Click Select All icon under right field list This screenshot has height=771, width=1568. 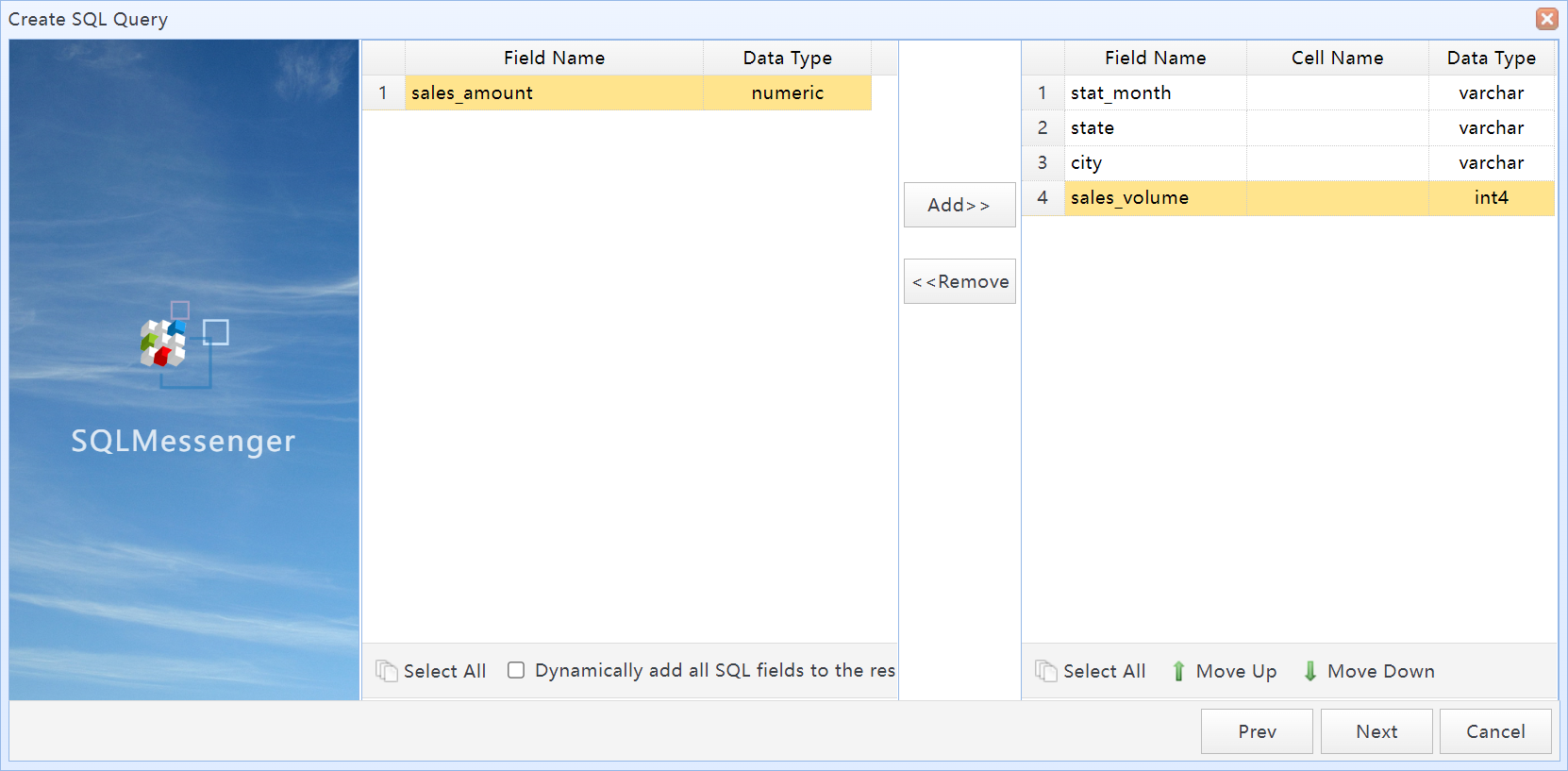point(1045,671)
